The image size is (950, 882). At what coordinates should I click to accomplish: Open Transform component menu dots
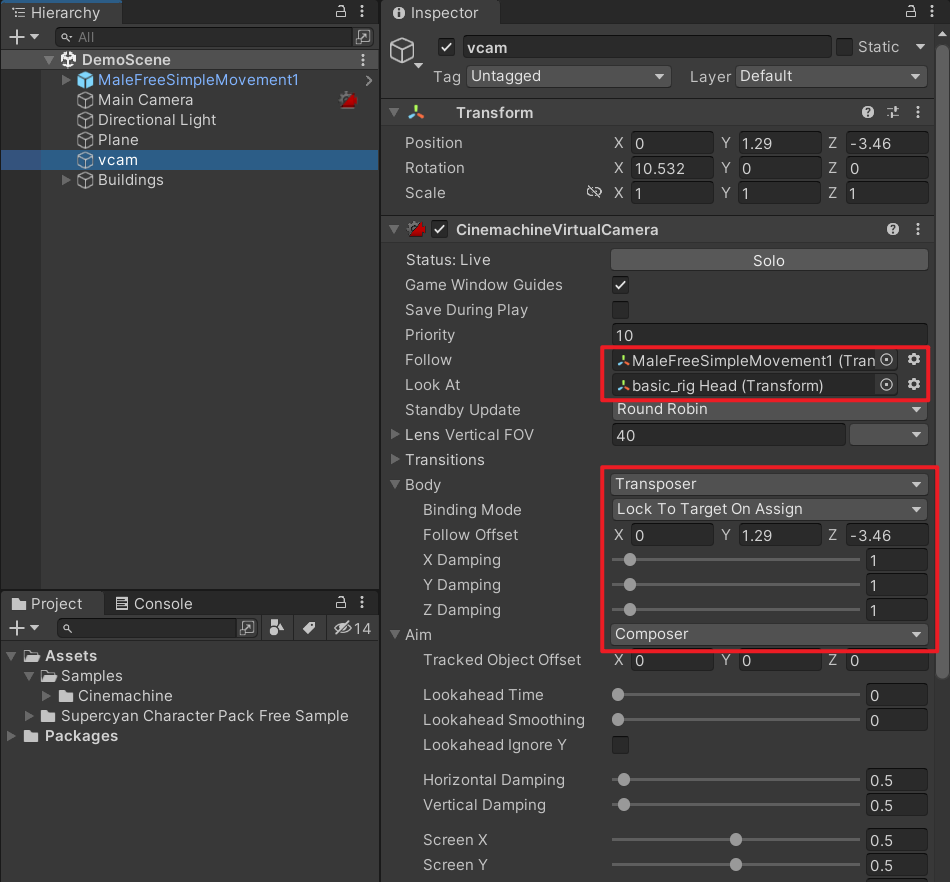click(x=918, y=112)
